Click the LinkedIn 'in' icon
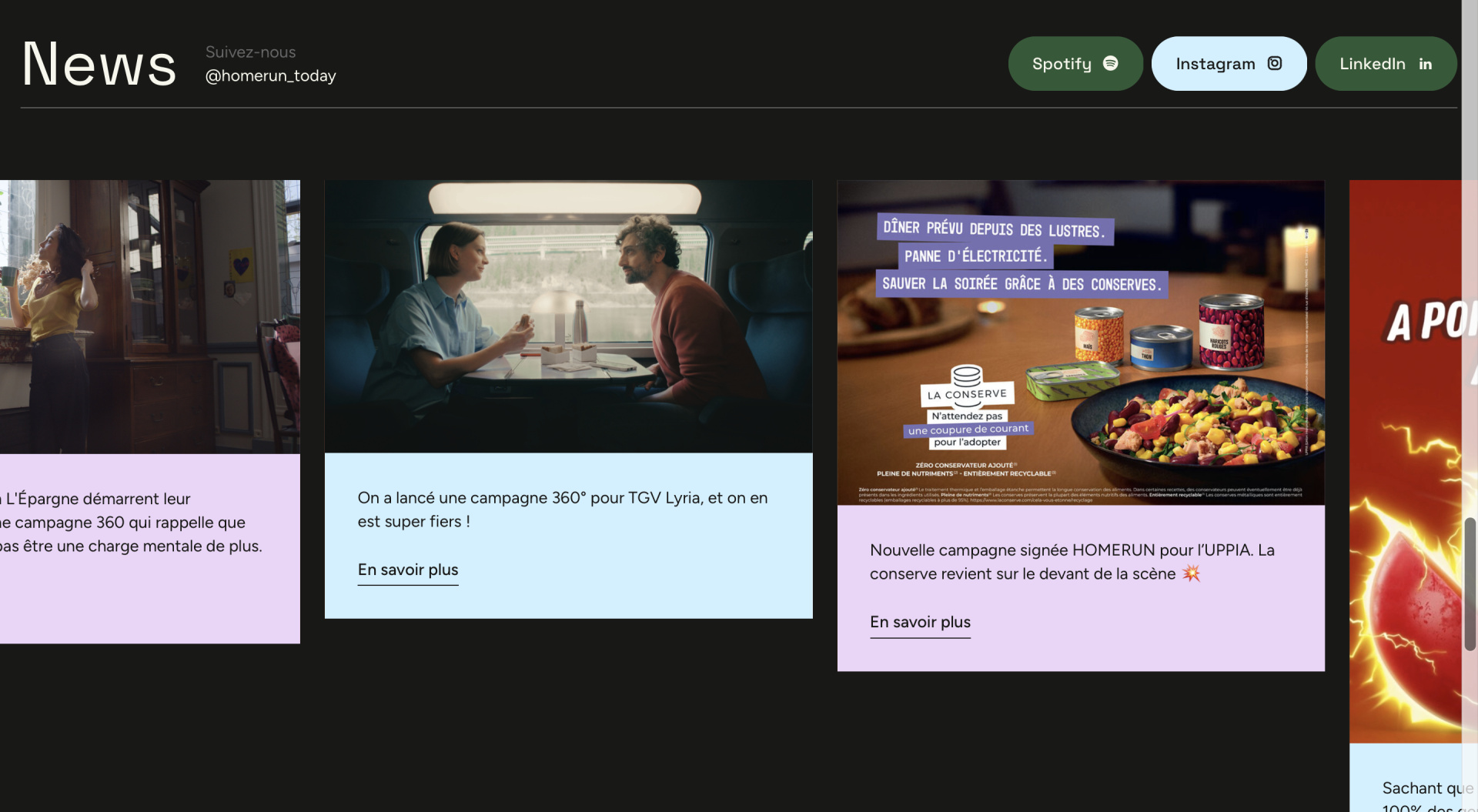The image size is (1478, 812). 1426,64
